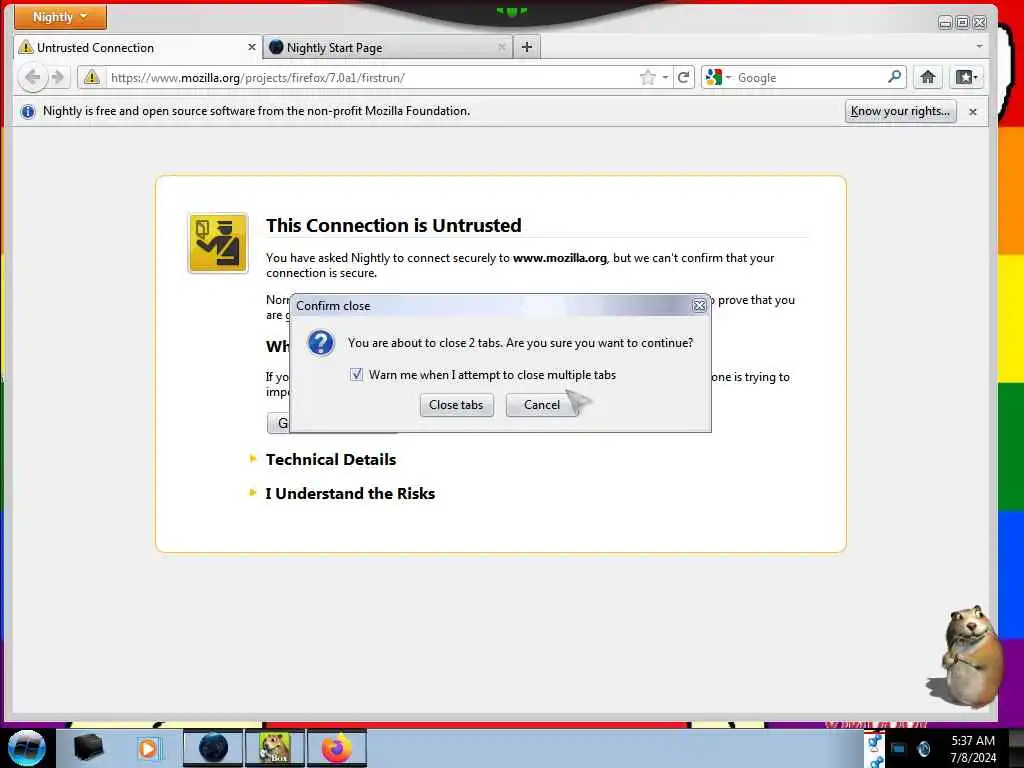1024x768 pixels.
Task: Open a new tab with the plus button
Action: point(527,47)
